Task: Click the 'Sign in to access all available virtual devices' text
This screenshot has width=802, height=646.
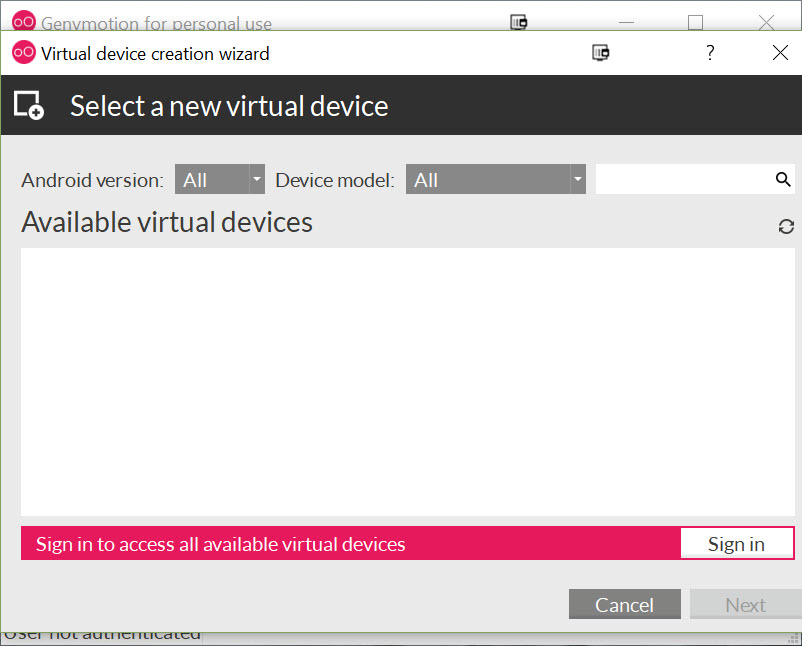Action: tap(220, 544)
